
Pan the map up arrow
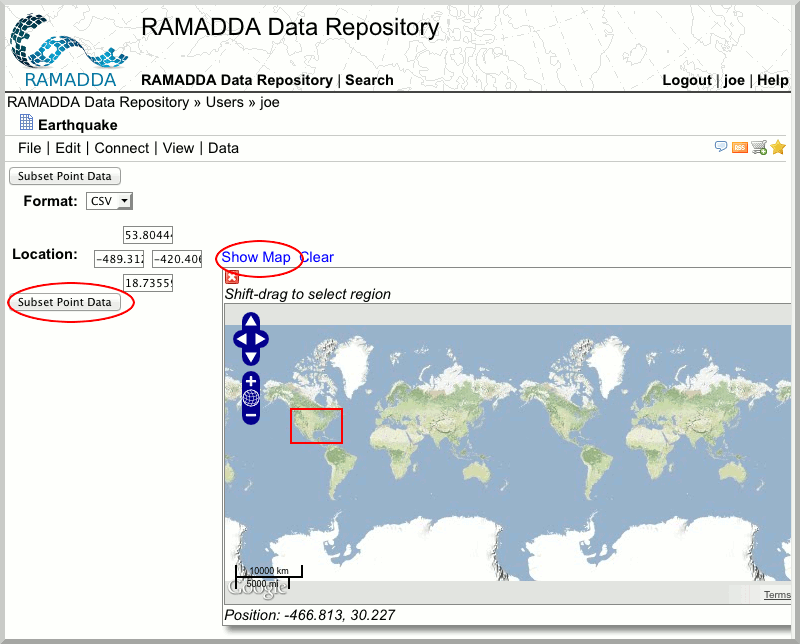click(251, 322)
